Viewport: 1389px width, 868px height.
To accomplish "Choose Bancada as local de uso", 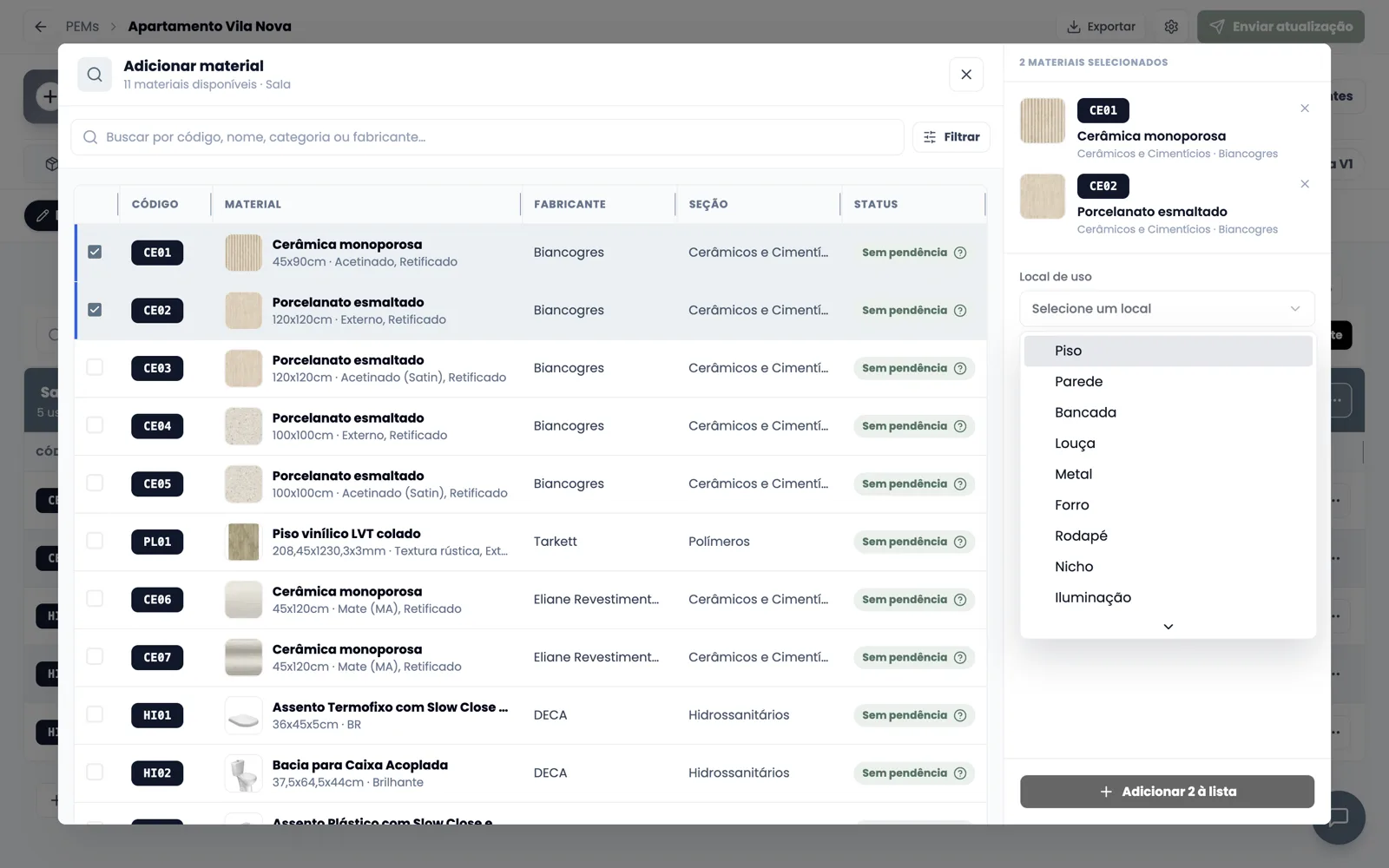I will coord(1168,412).
